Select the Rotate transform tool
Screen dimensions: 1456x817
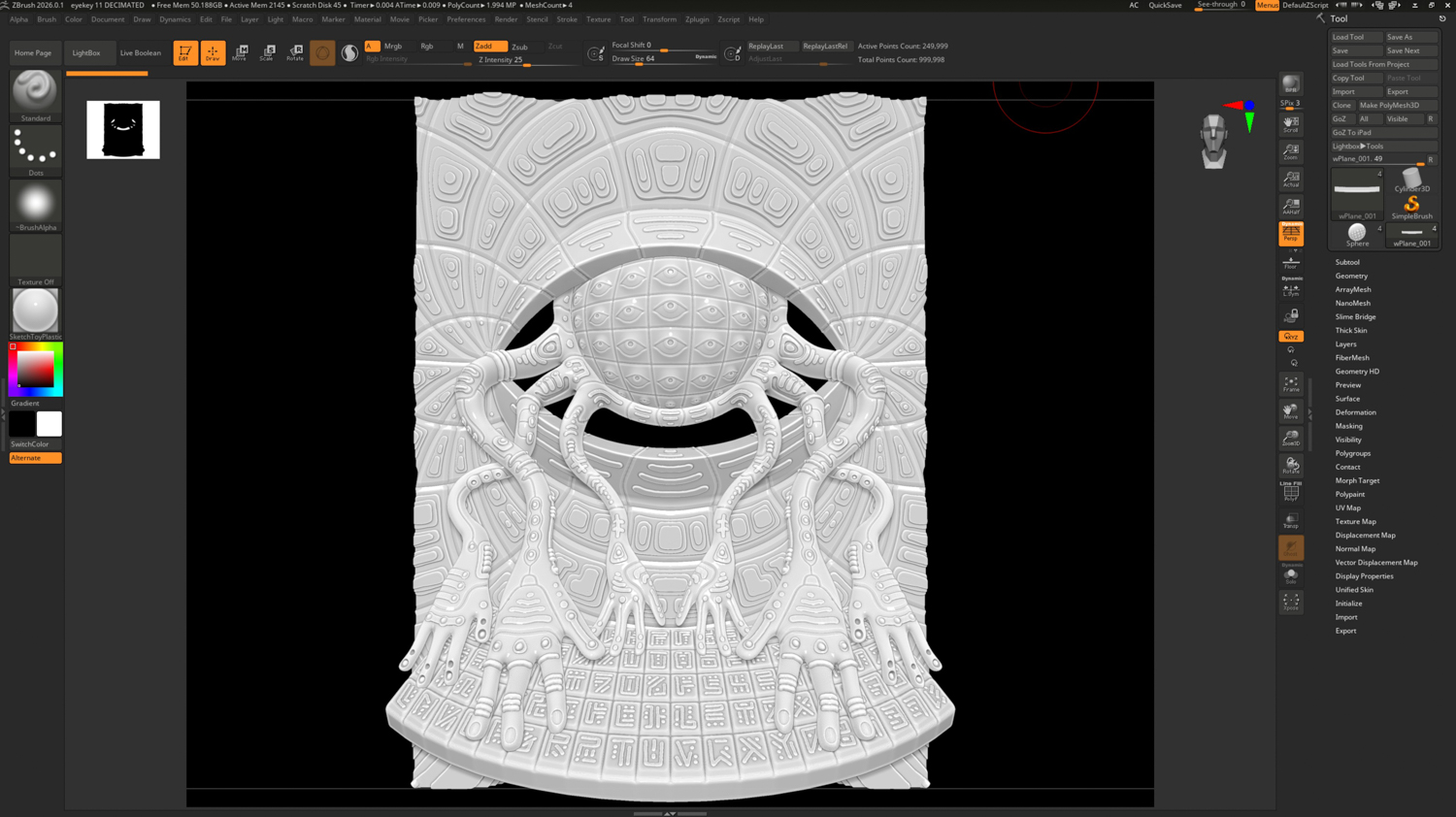point(295,52)
